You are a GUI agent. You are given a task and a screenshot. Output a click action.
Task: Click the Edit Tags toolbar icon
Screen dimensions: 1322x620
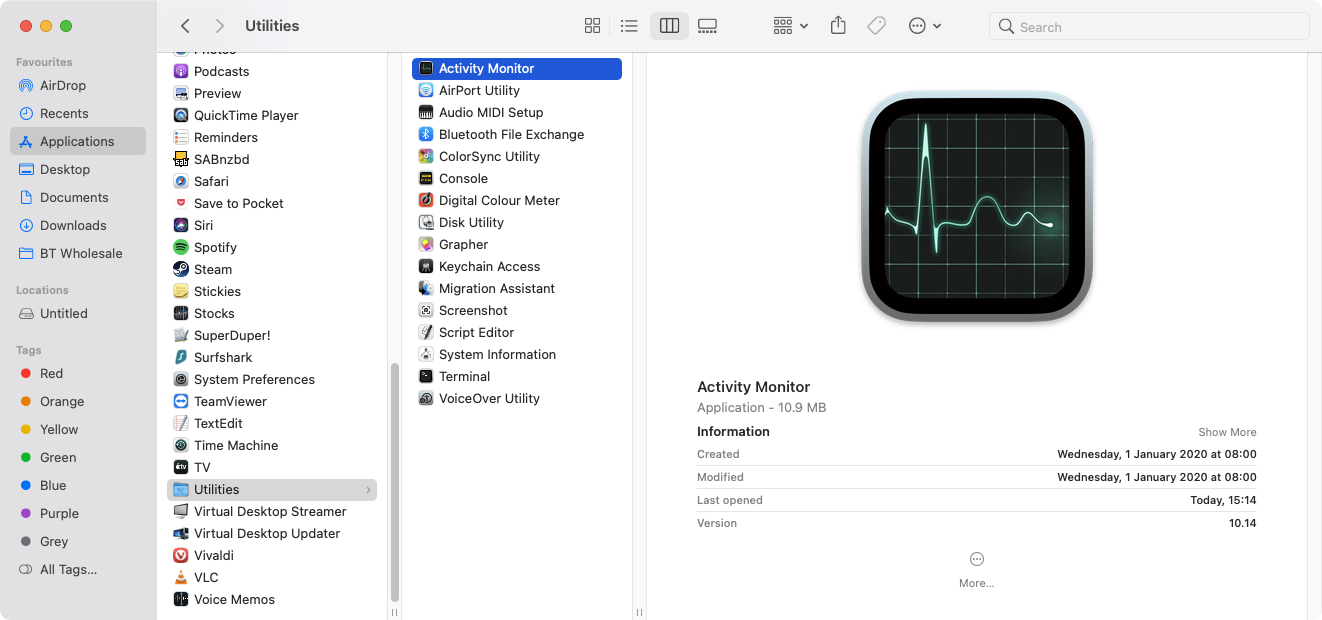coord(876,26)
